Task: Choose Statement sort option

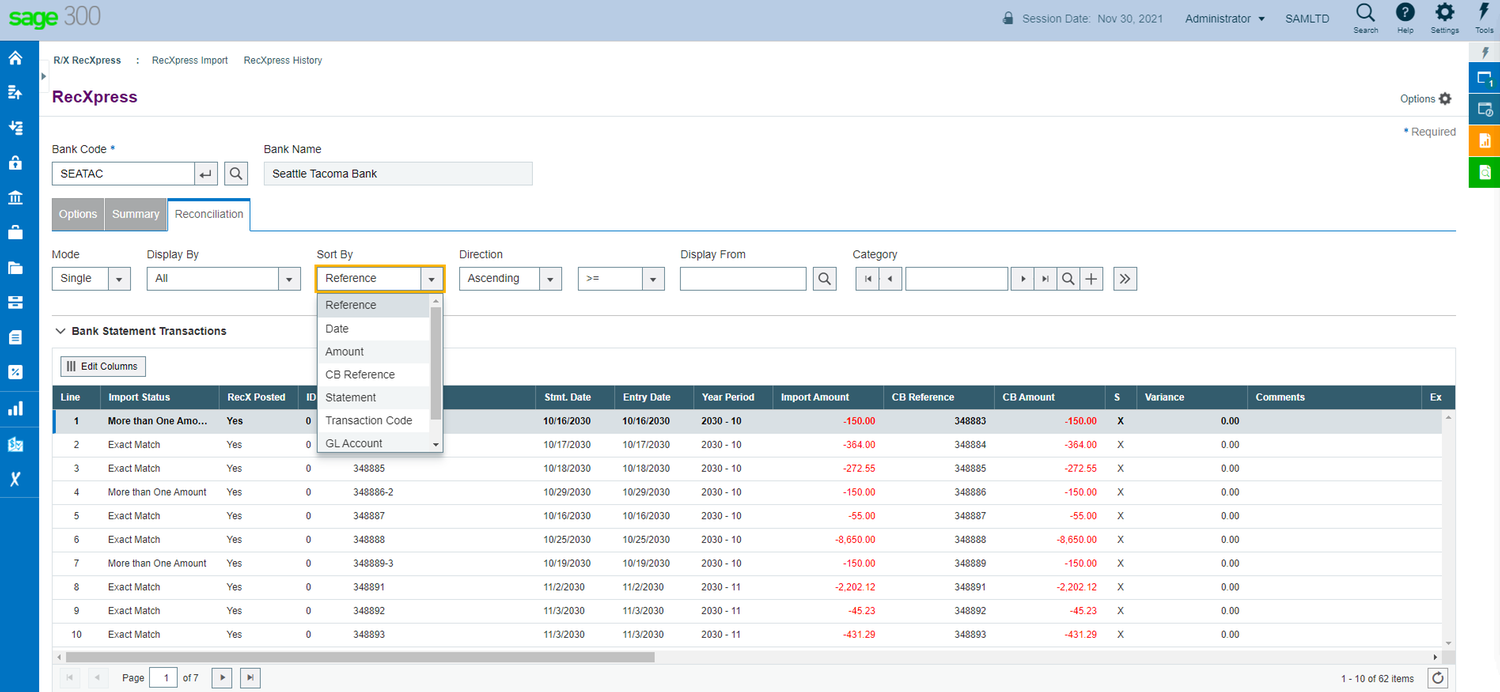Action: click(x=374, y=397)
